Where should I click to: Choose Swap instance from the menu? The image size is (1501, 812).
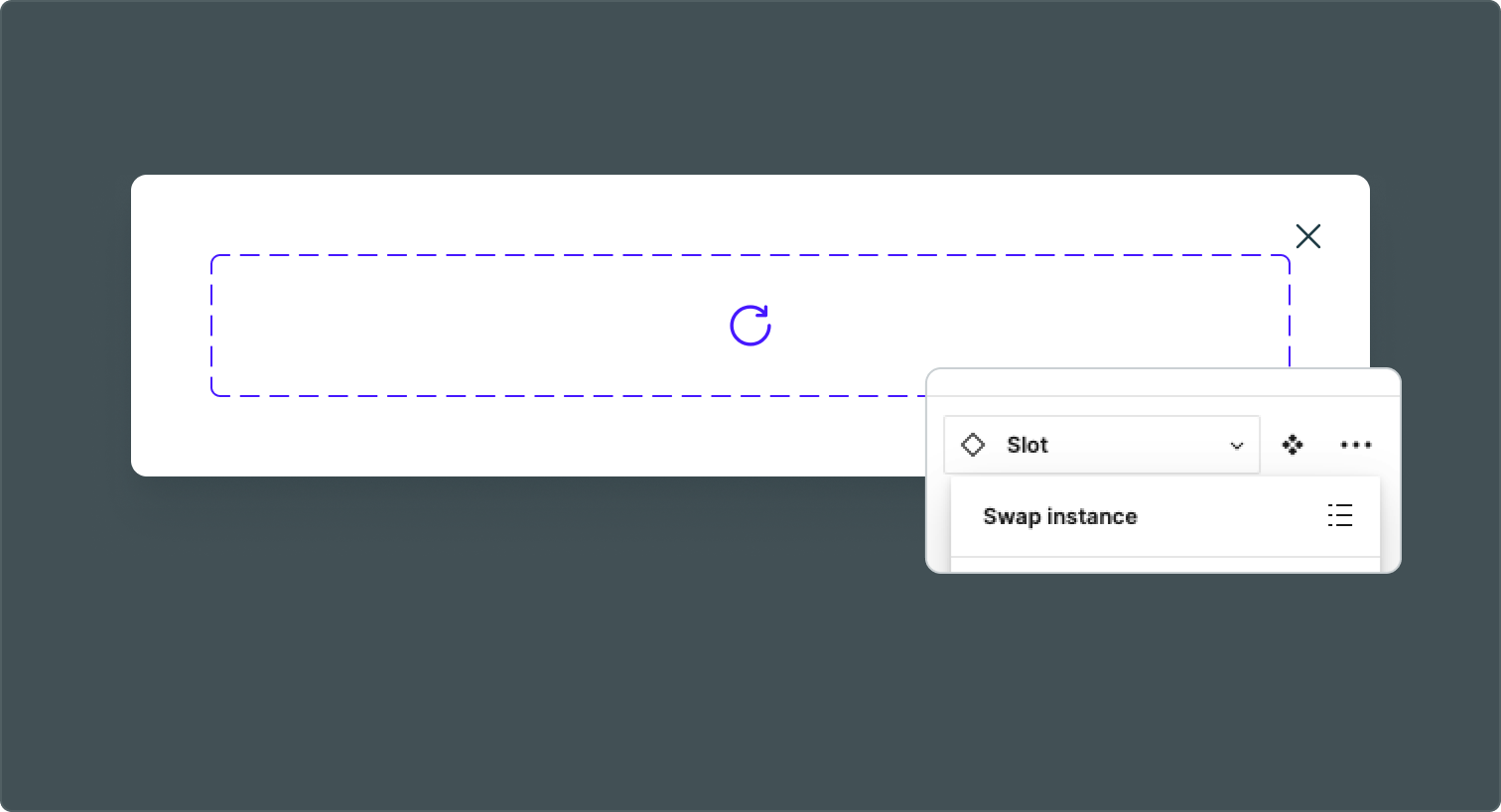pos(1059,516)
